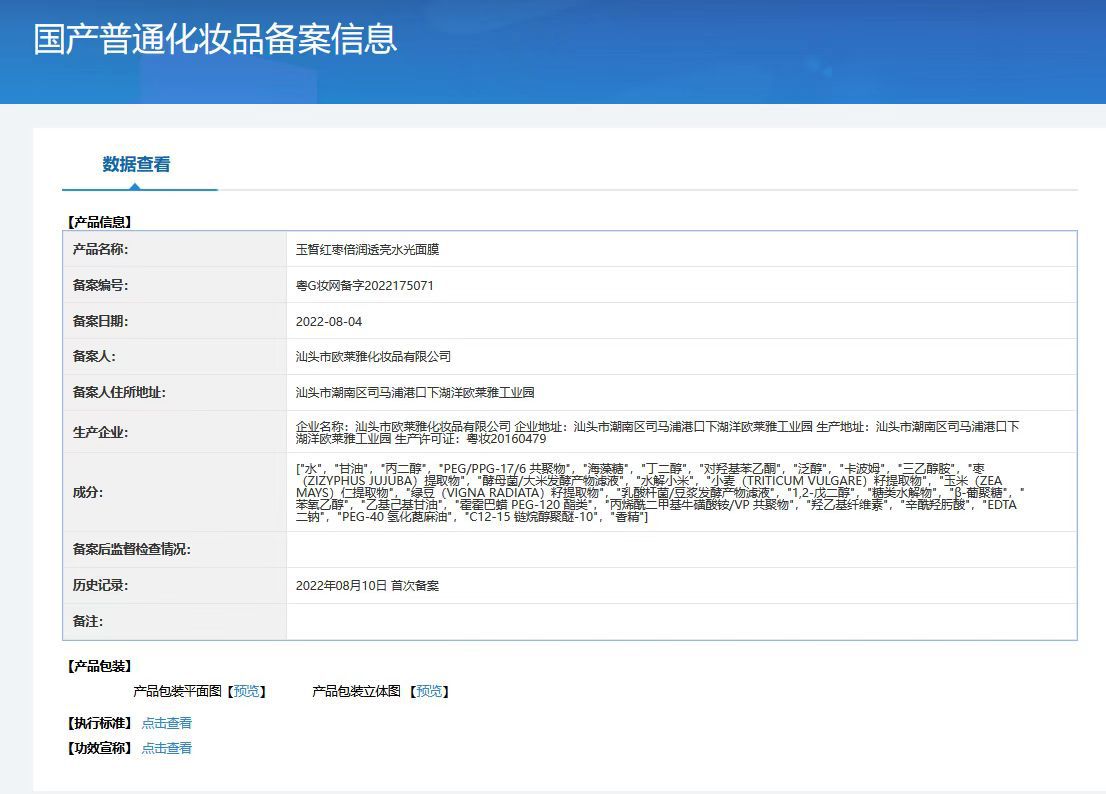Screen dimensions: 1106x794
Task: Select filer value 汕头市欧莱雅化妆品有限公司
Action: click(x=373, y=357)
